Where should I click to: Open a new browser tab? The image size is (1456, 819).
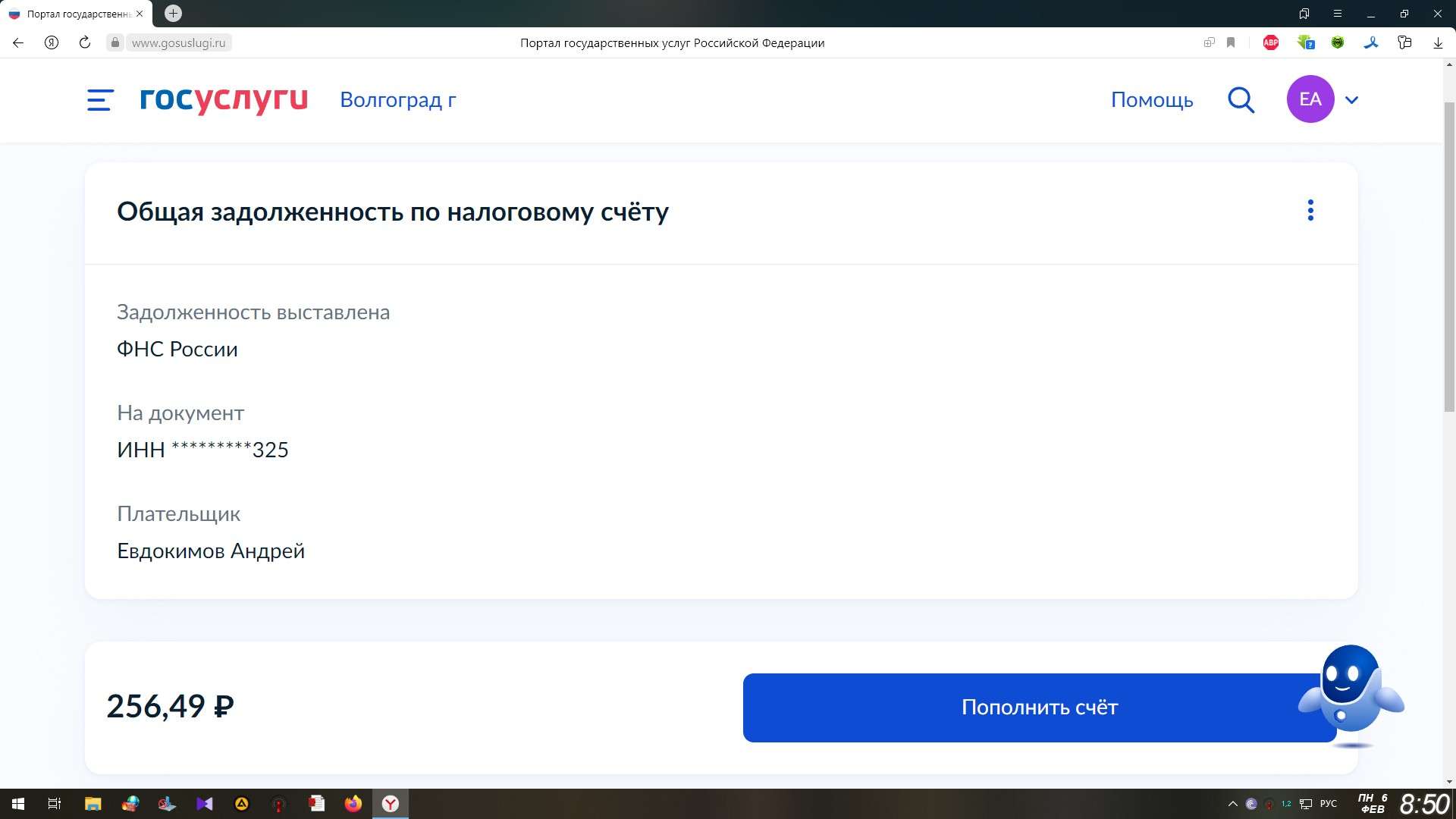pos(173,14)
